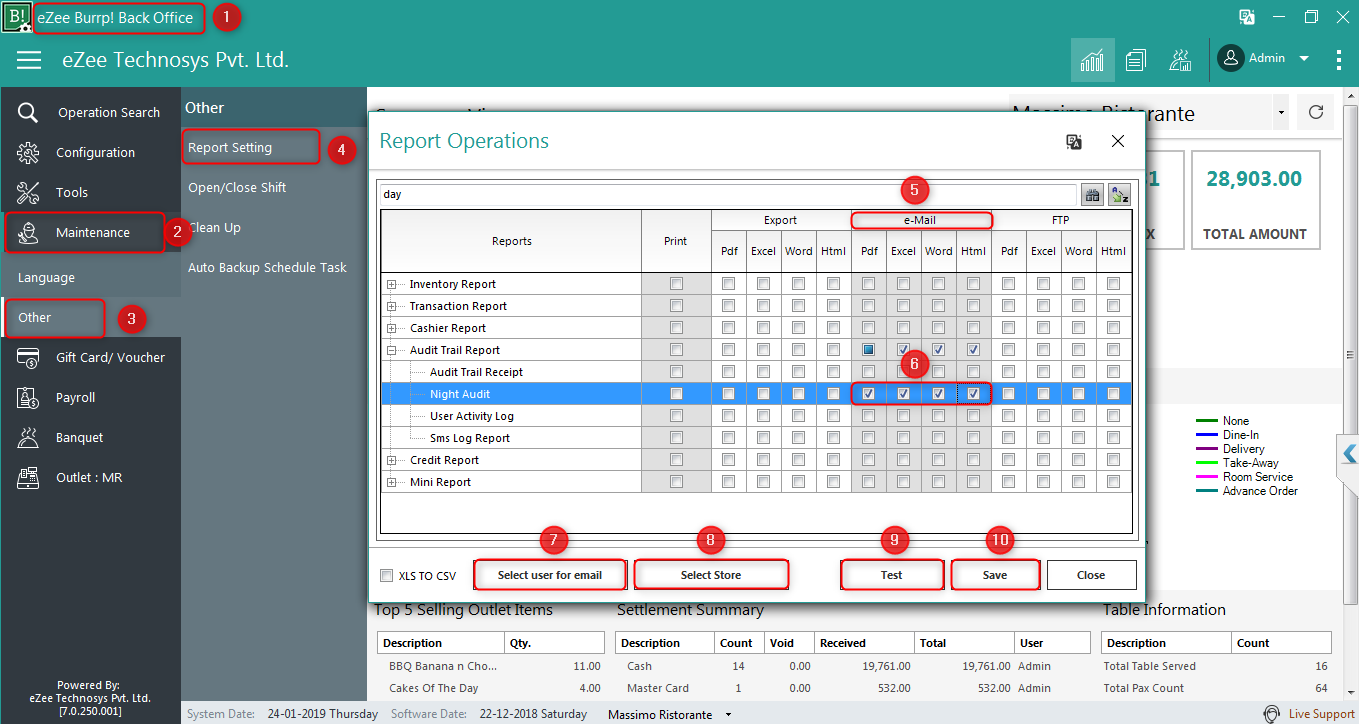Click the Payroll money icon
1359x724 pixels.
point(28,397)
